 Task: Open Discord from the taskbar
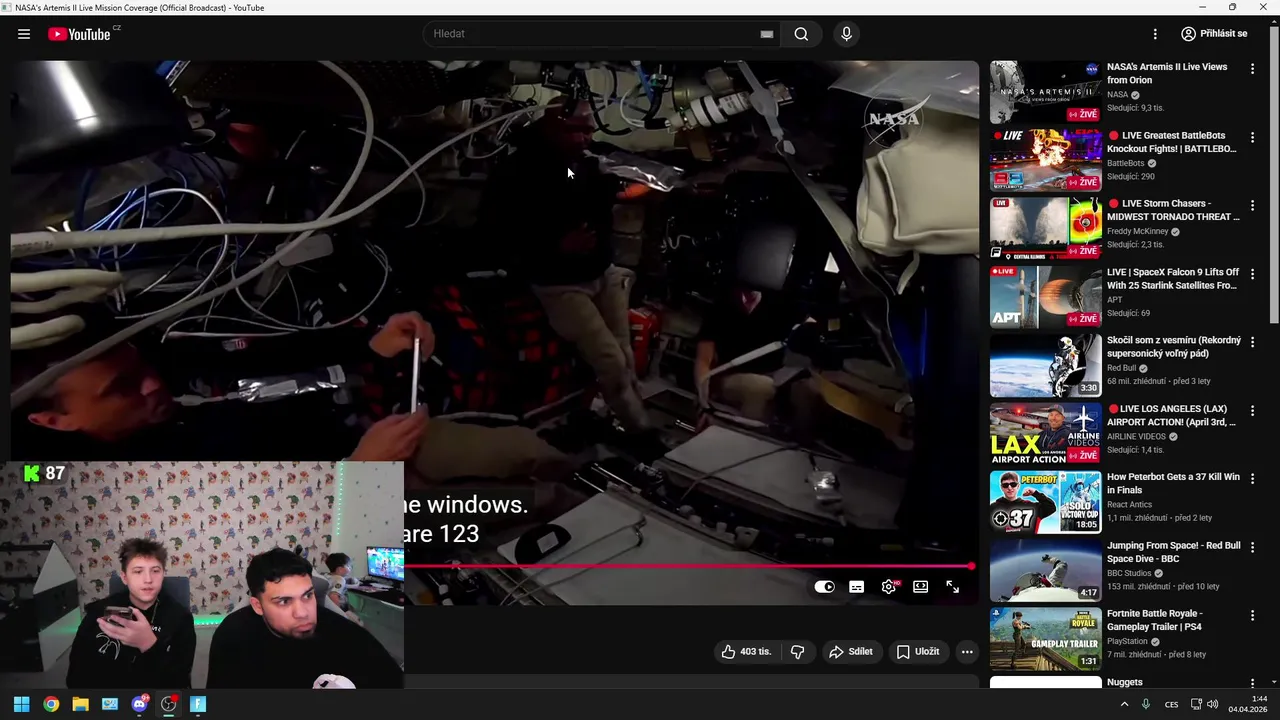[x=139, y=704]
